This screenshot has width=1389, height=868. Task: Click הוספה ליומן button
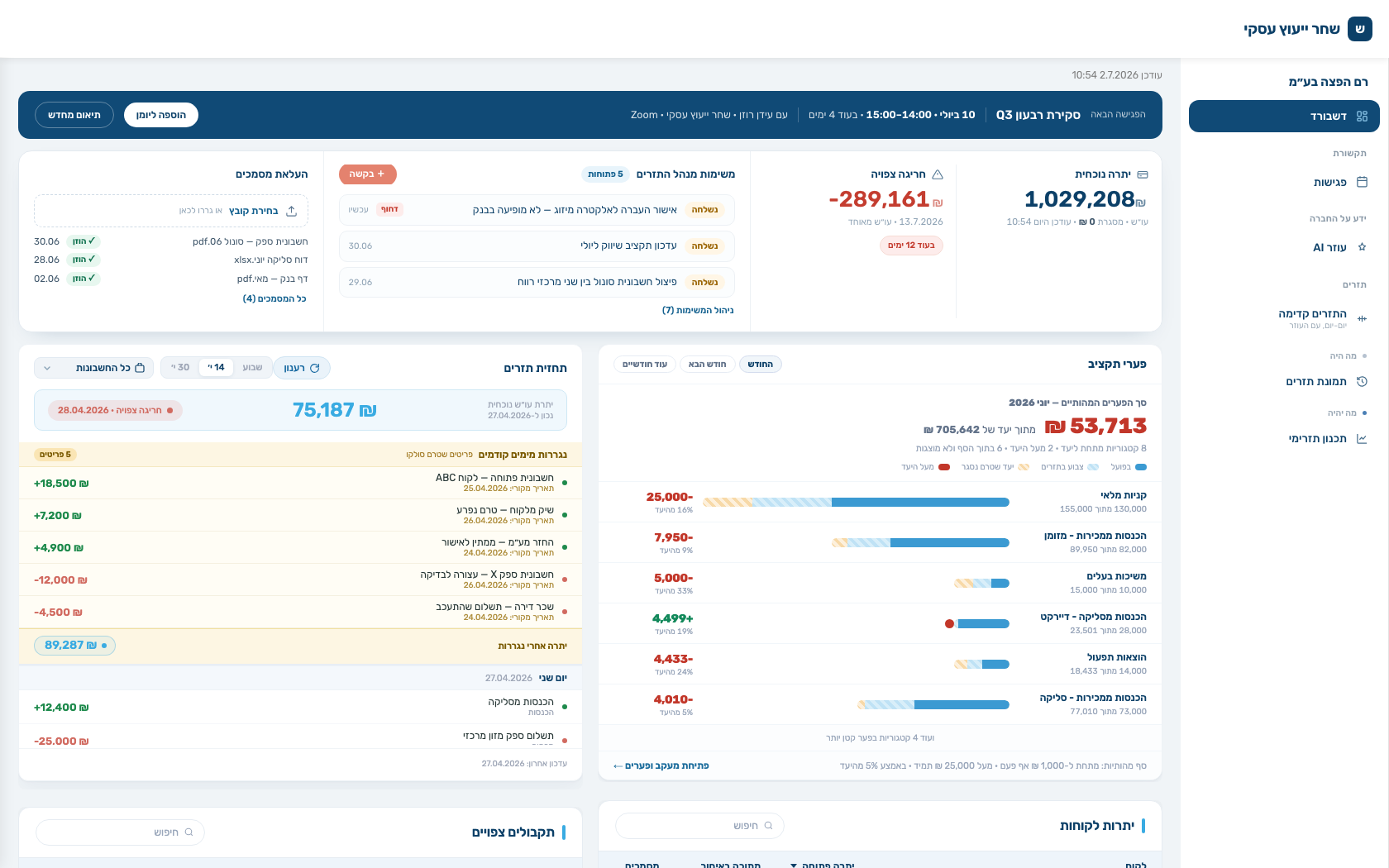coord(161,115)
